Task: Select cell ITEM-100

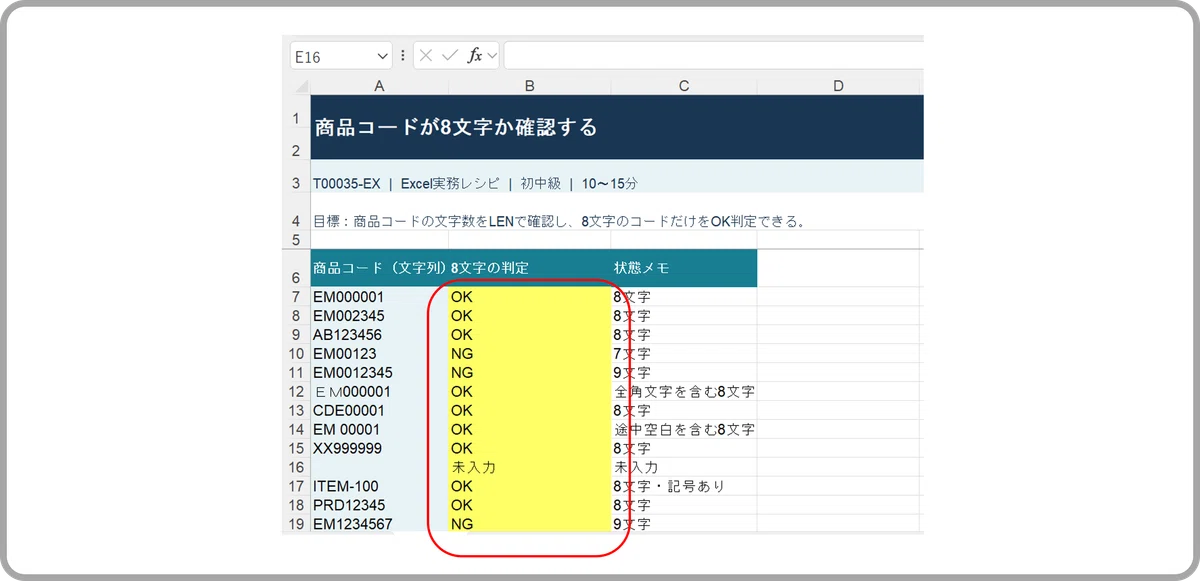Action: (379, 486)
